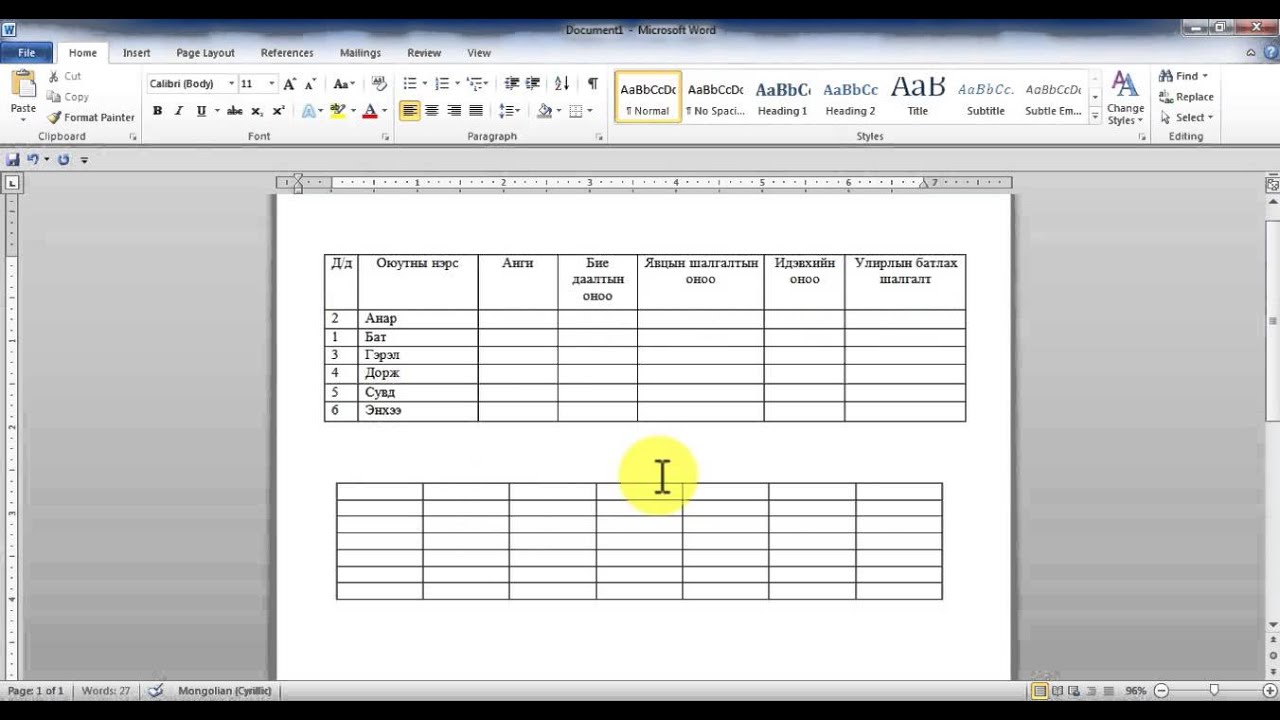Image resolution: width=1280 pixels, height=720 pixels.
Task: Align text to the right
Action: pyautogui.click(x=454, y=111)
